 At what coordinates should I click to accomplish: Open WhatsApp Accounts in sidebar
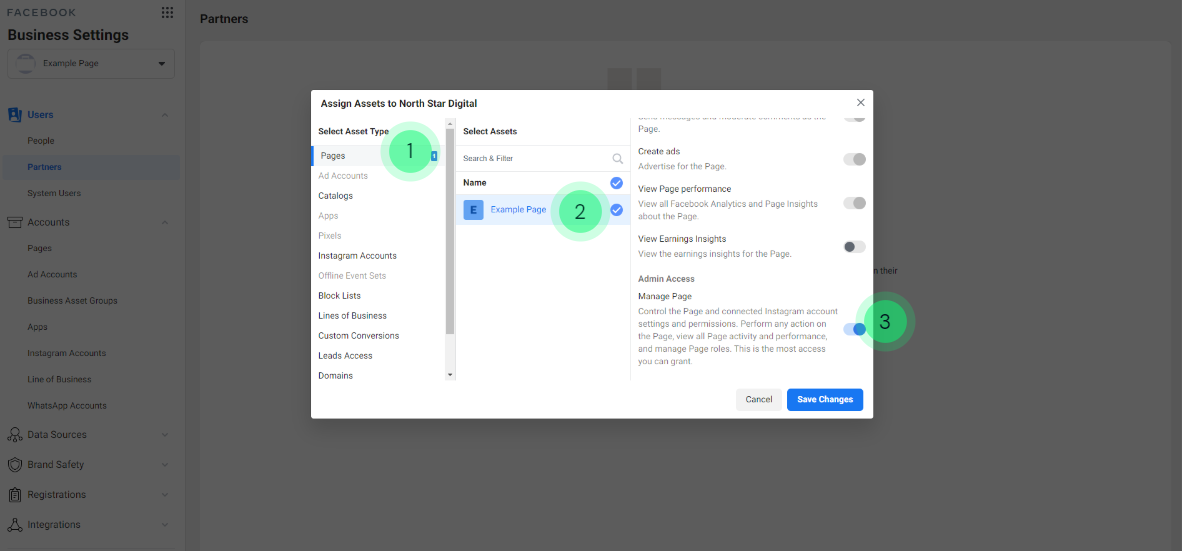(x=67, y=406)
